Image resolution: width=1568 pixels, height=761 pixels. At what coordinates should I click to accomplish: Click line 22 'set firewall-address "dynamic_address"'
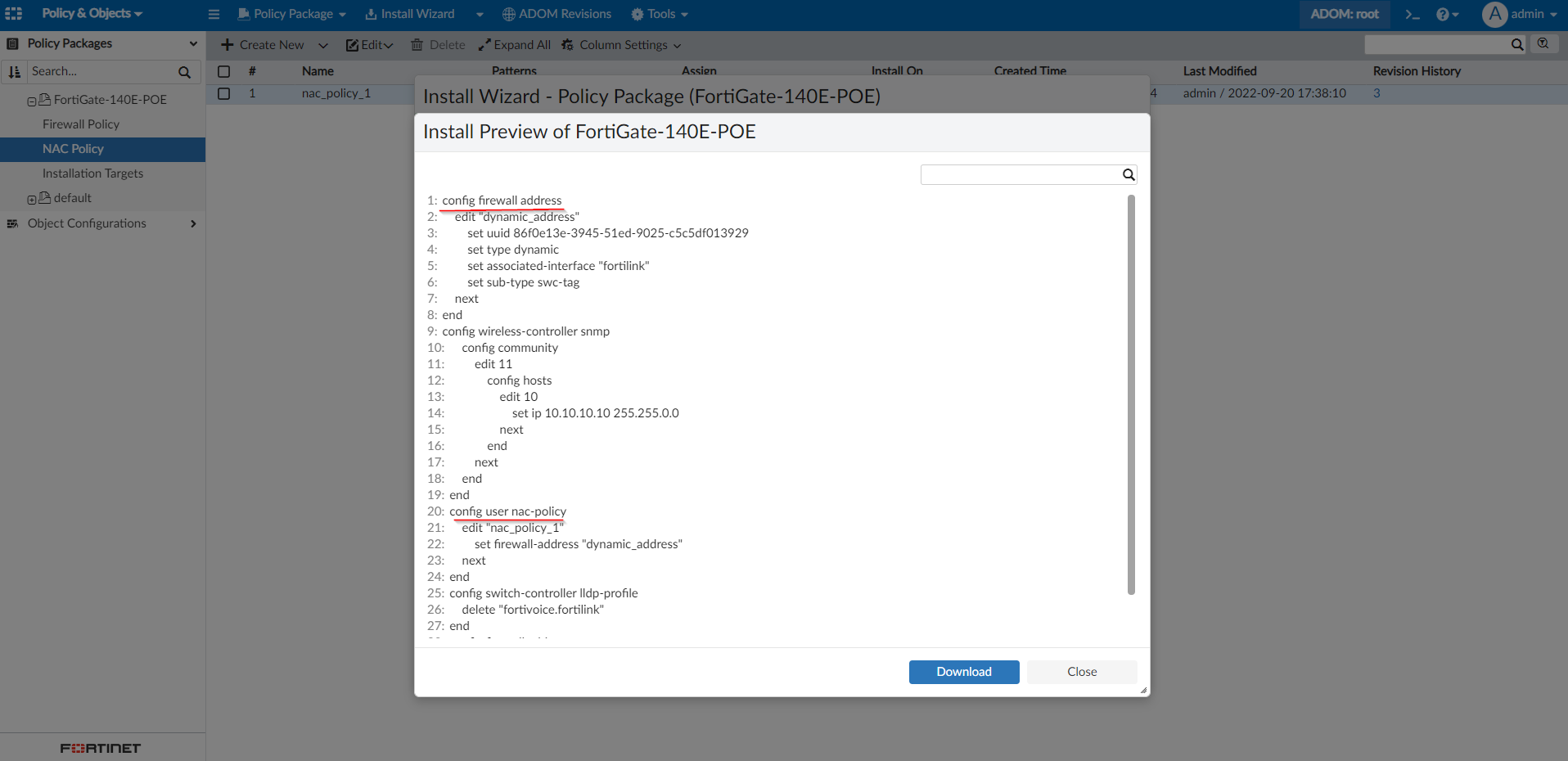coord(579,544)
